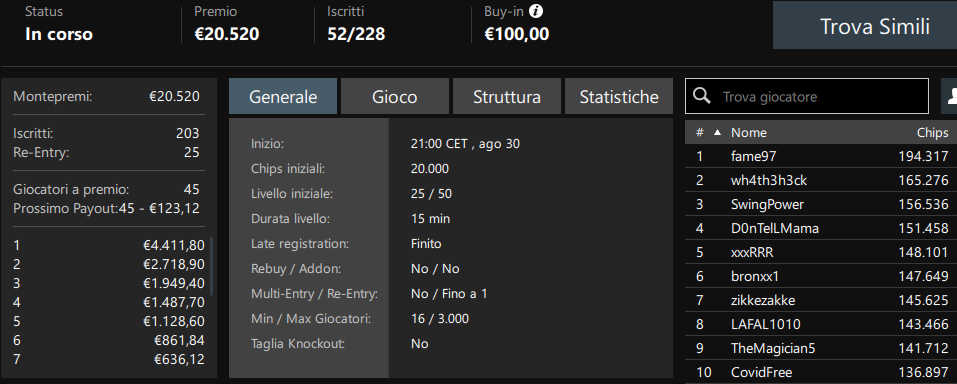Screen dimensions: 957x384
Task: Select player TheMagician5 row
Action: [821, 348]
